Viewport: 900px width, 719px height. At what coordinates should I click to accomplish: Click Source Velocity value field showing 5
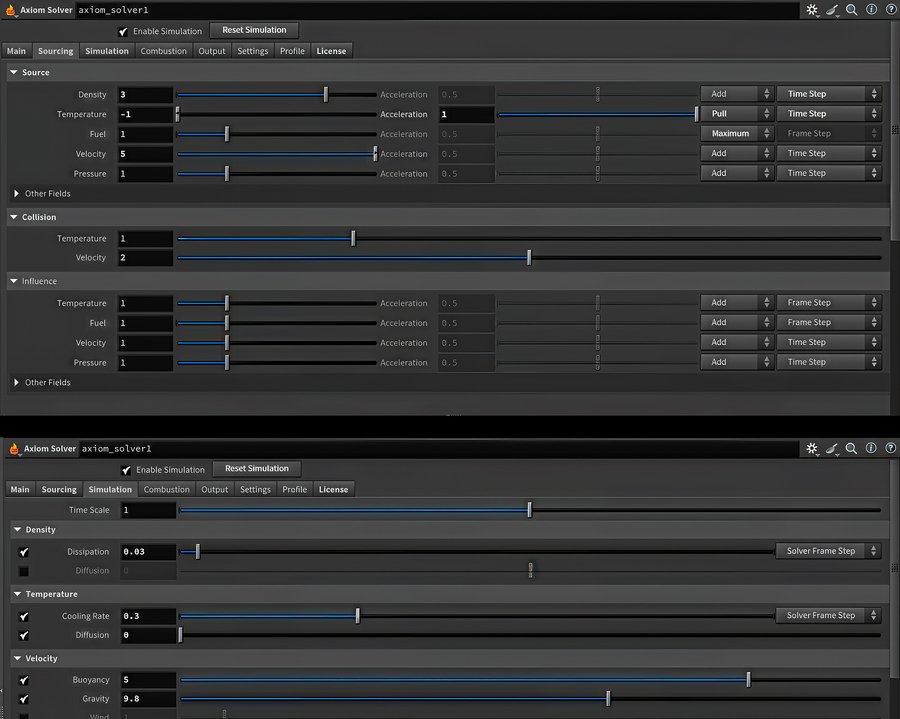coord(145,154)
